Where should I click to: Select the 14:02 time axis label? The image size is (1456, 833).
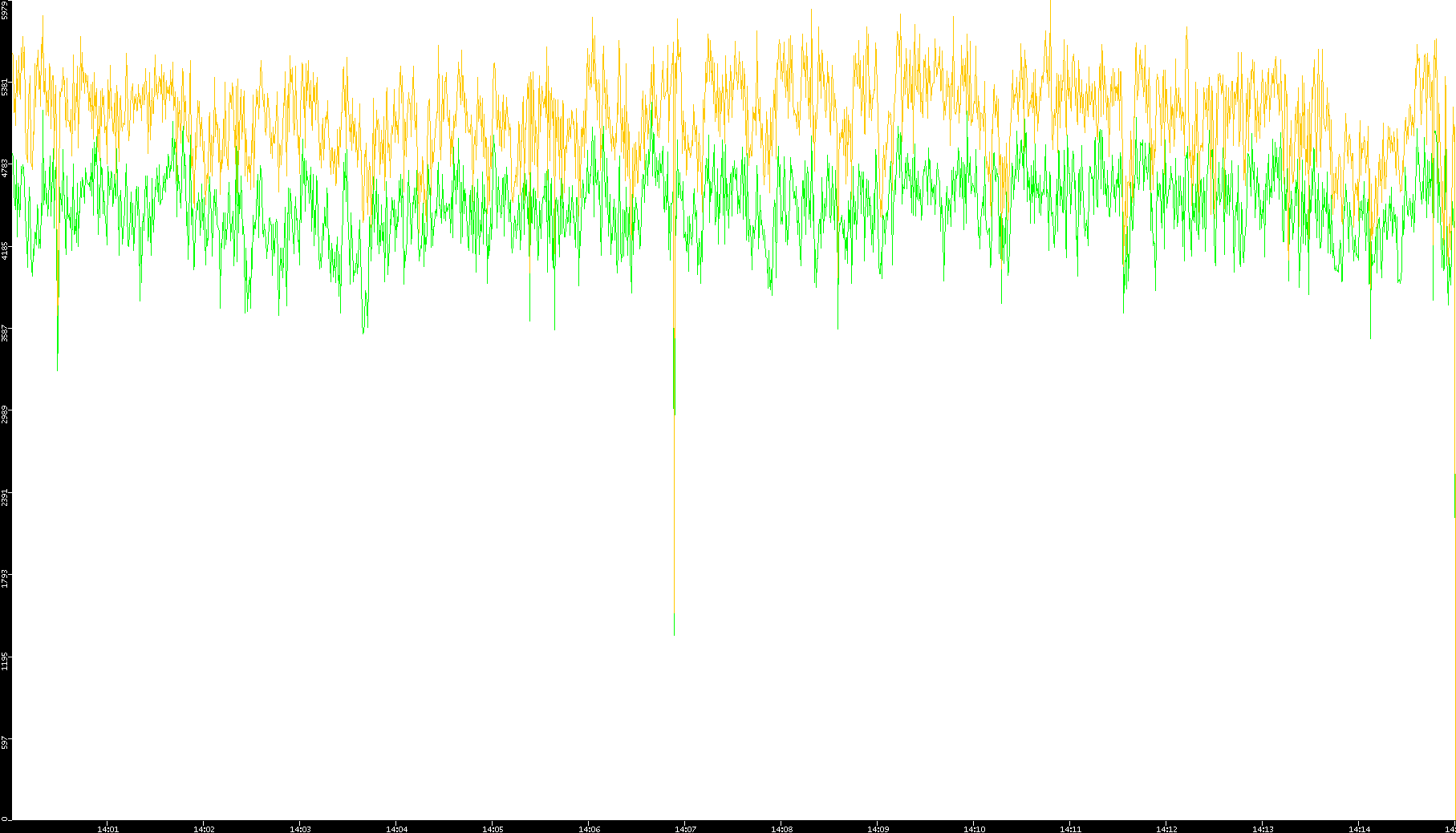click(204, 829)
